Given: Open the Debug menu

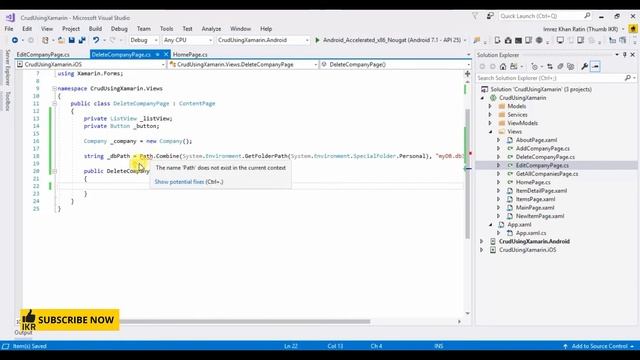Looking at the screenshot, I should tap(119, 29).
